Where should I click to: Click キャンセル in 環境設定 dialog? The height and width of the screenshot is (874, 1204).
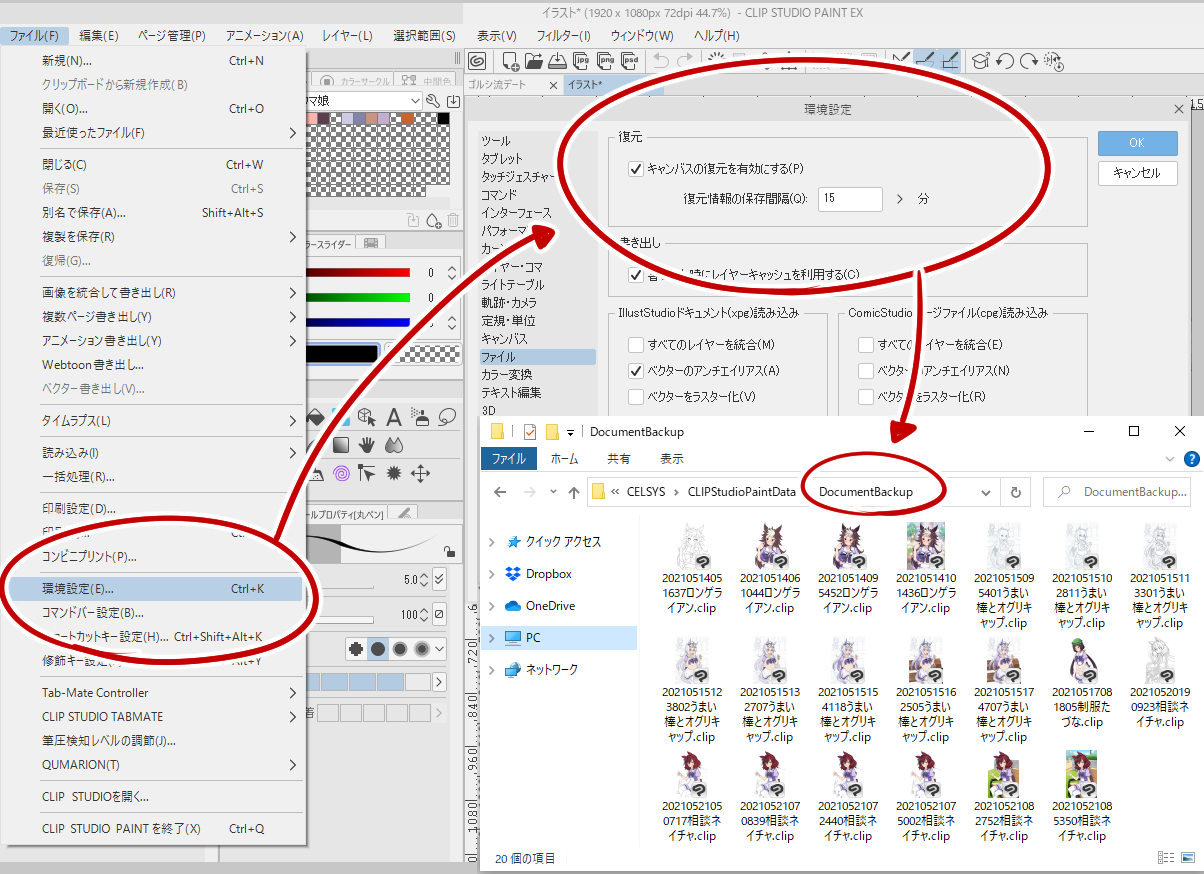click(x=1137, y=172)
